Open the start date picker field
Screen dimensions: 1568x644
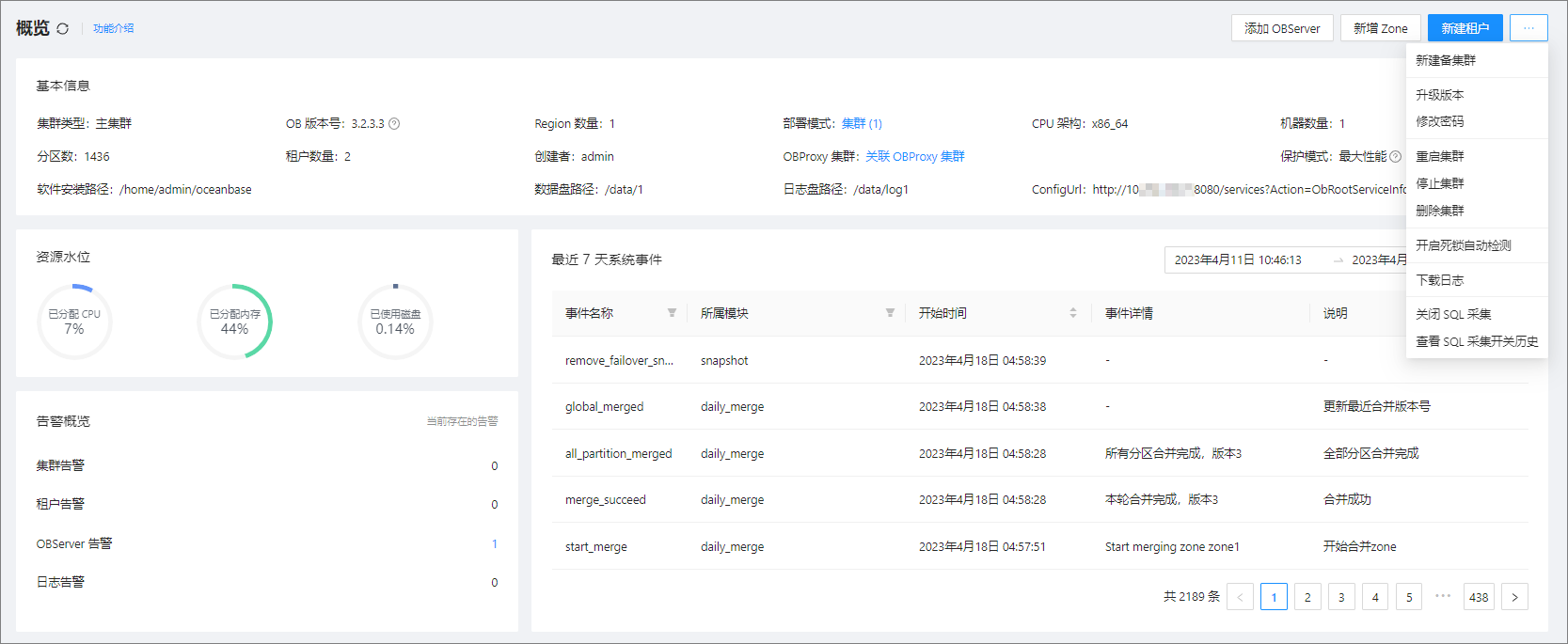1238,260
